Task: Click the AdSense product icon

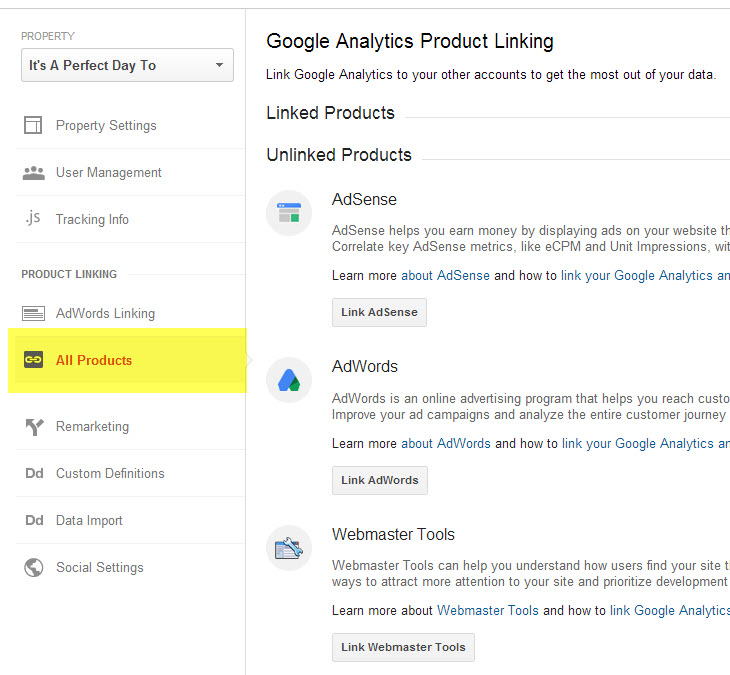Action: pos(289,213)
